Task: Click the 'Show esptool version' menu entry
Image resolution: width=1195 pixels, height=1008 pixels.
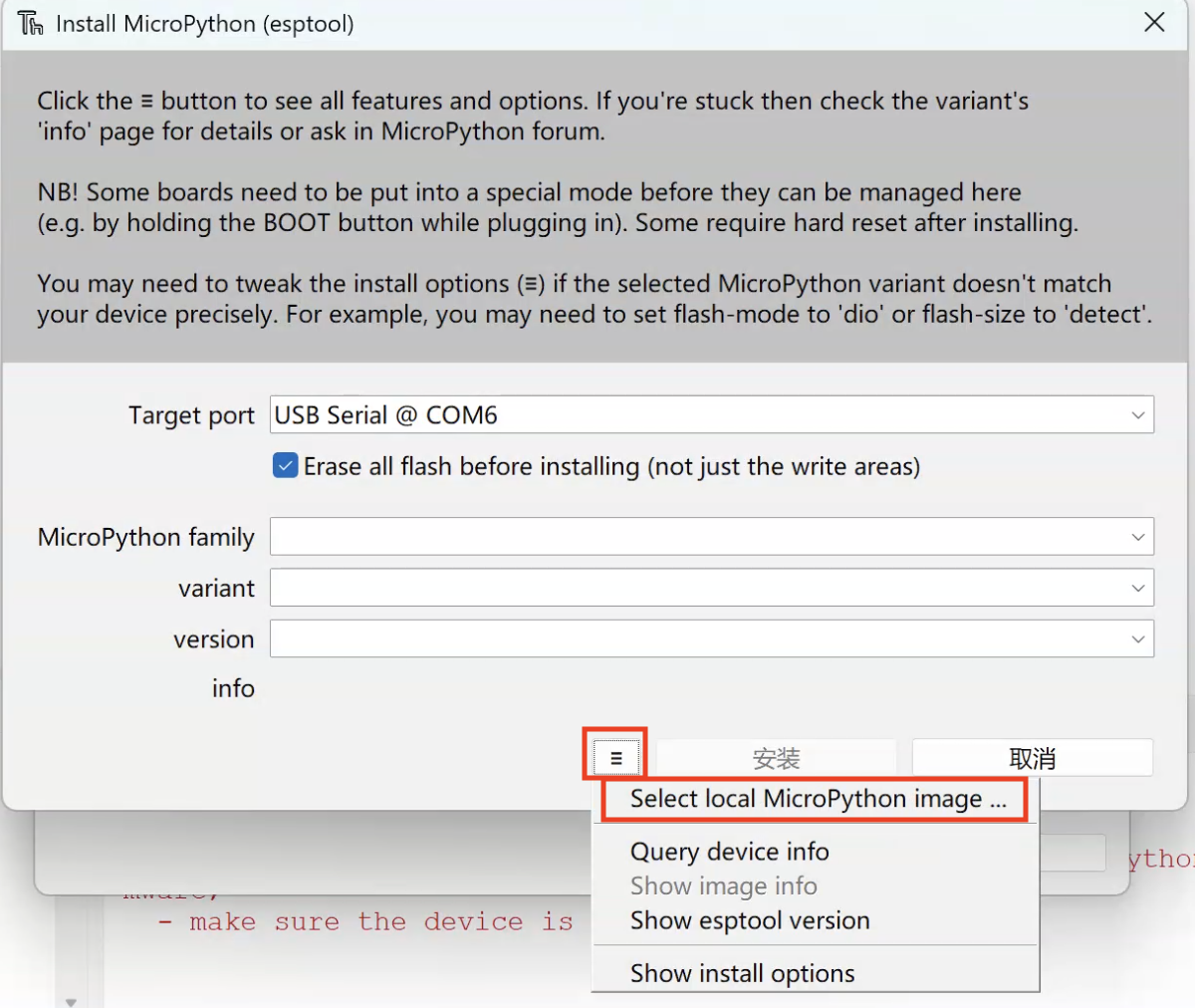Action: click(x=749, y=919)
